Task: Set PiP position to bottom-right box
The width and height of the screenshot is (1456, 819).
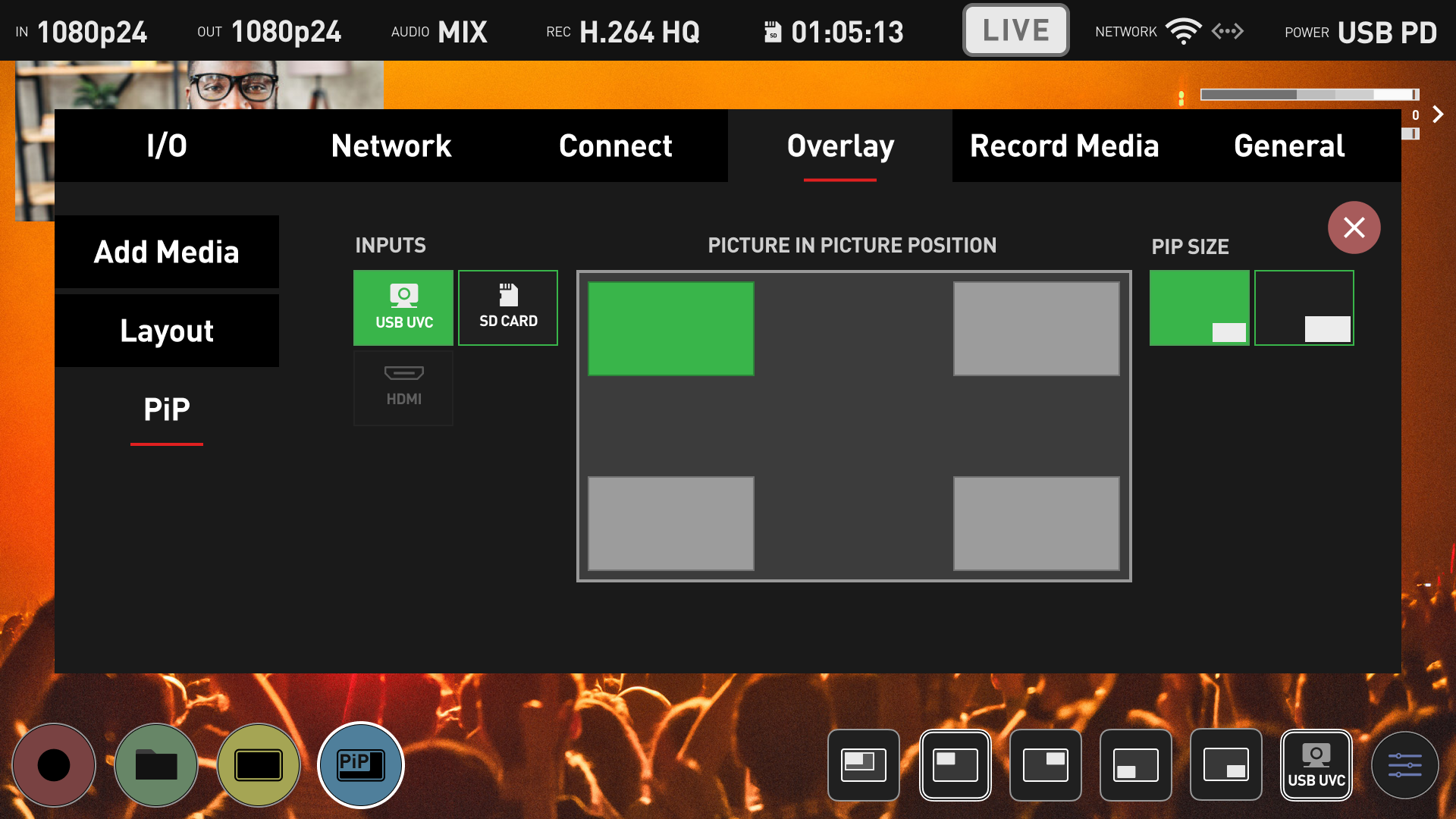Action: pyautogui.click(x=1036, y=523)
